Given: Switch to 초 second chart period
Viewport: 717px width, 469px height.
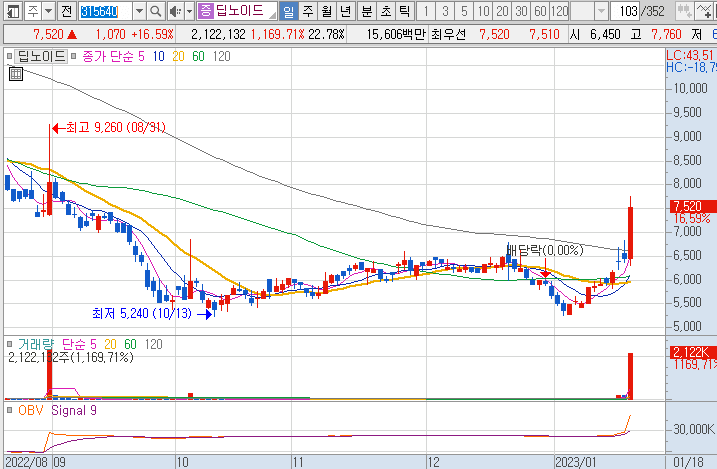Looking at the screenshot, I should pyautogui.click(x=386, y=11).
